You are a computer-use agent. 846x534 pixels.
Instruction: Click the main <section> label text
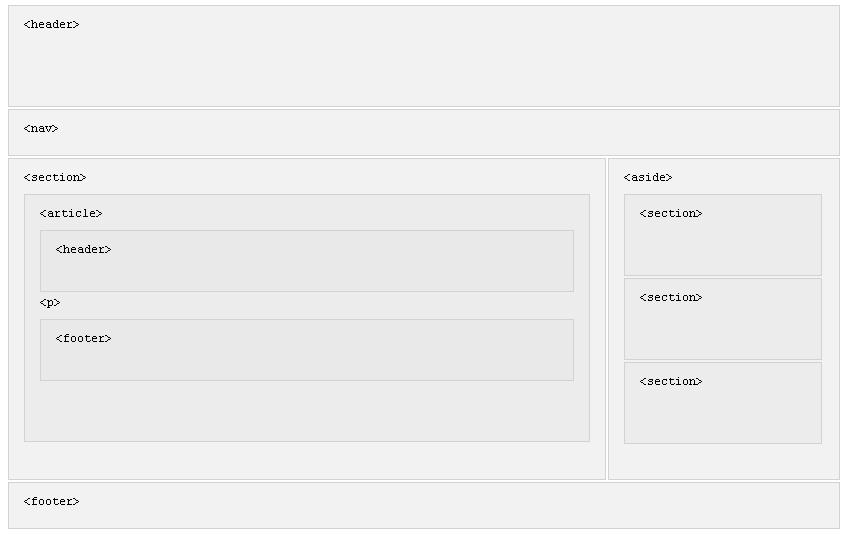coord(54,177)
